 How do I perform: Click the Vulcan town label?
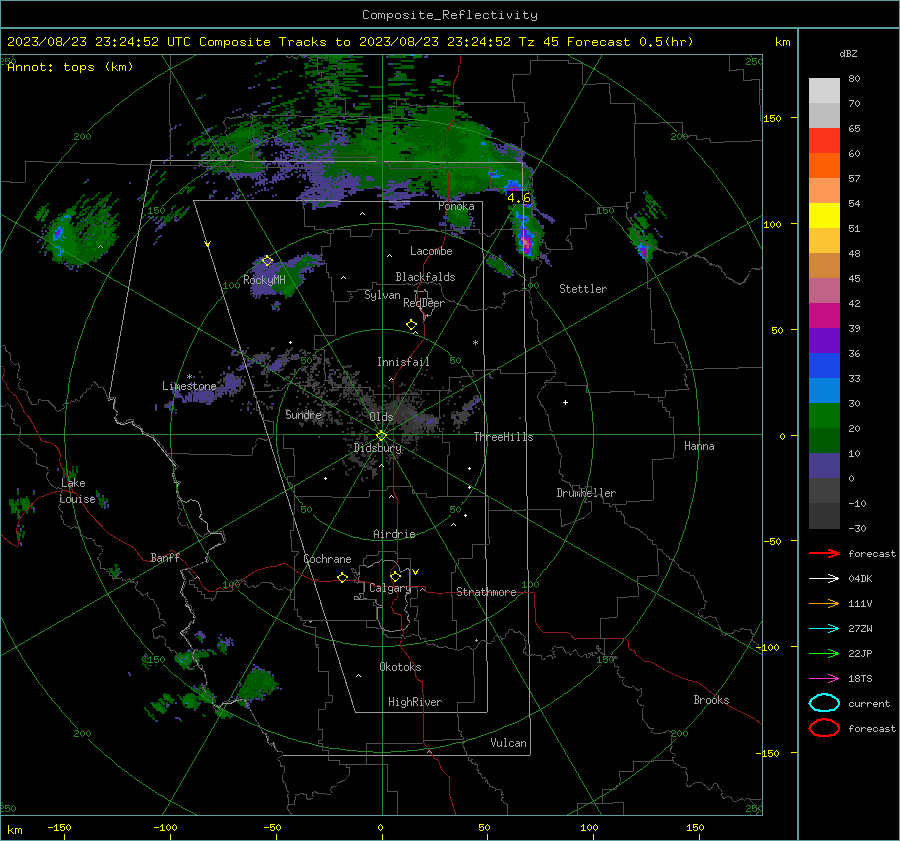tap(509, 743)
